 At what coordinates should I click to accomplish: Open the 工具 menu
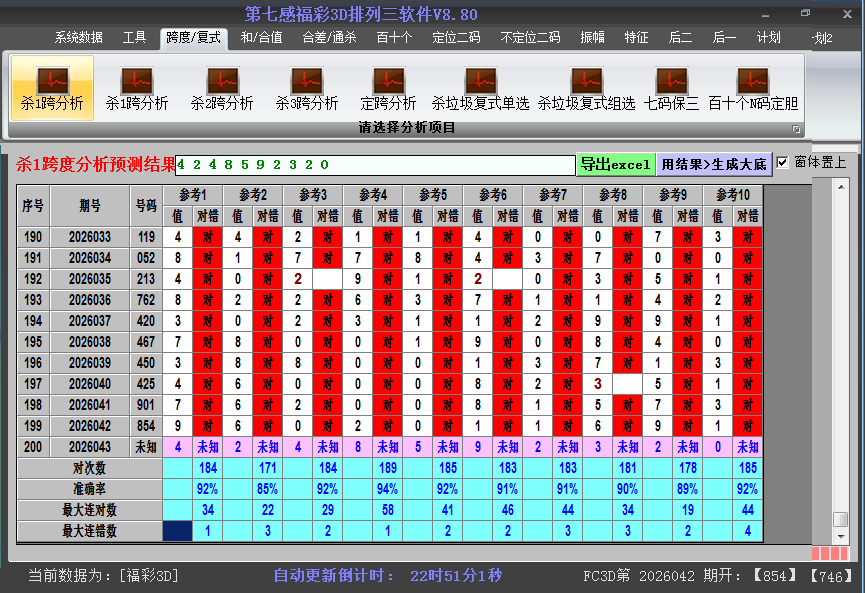pyautogui.click(x=133, y=38)
